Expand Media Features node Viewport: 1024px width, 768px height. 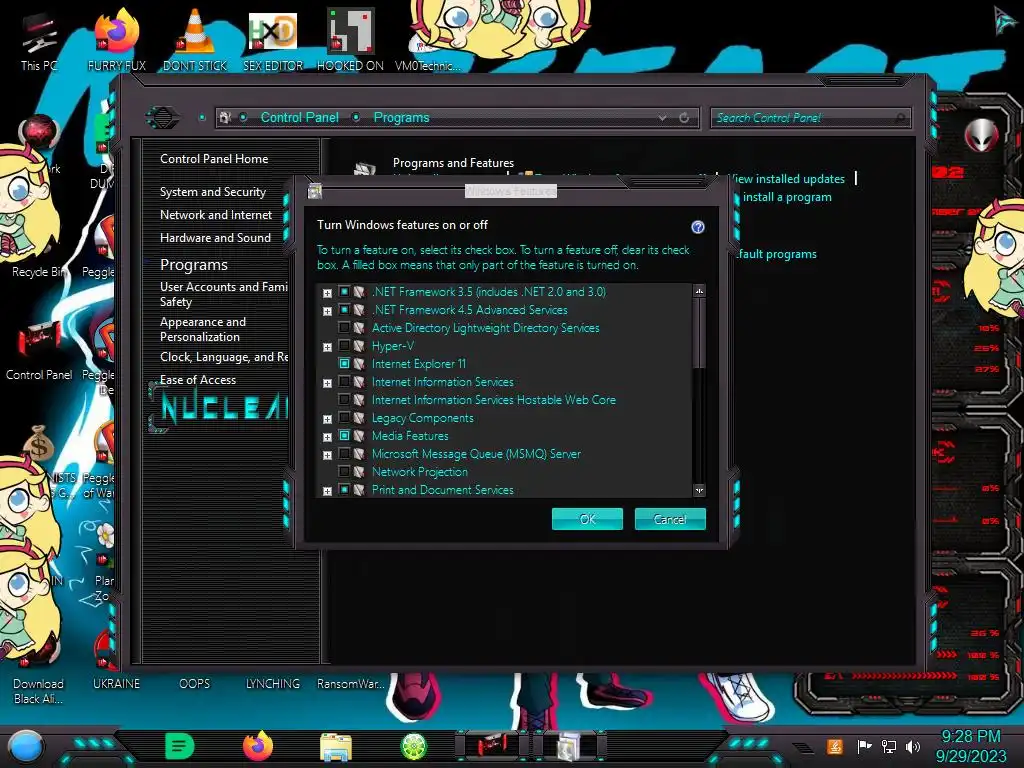coord(327,438)
